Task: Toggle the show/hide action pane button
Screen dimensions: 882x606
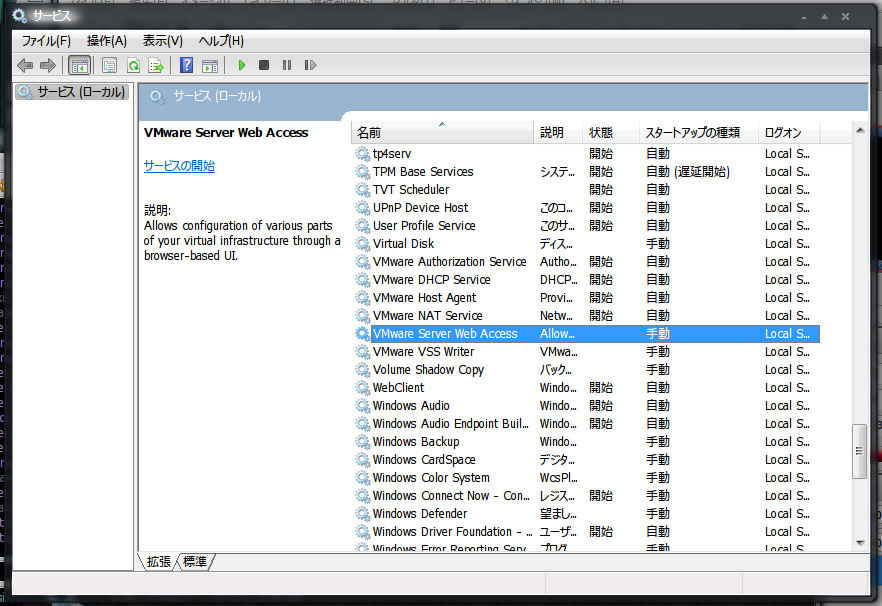Action: click(x=210, y=65)
